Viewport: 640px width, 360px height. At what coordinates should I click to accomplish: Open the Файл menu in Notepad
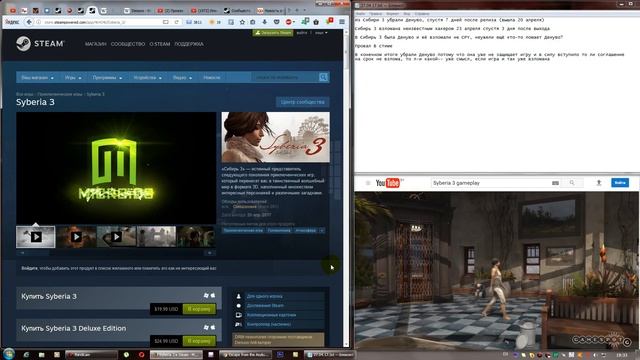click(x=360, y=14)
